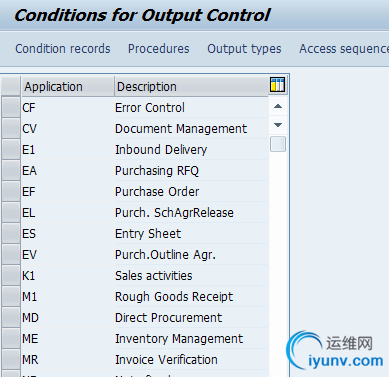Click the table's vertical scrollbar thumb
The width and height of the screenshot is (389, 377).
278,144
